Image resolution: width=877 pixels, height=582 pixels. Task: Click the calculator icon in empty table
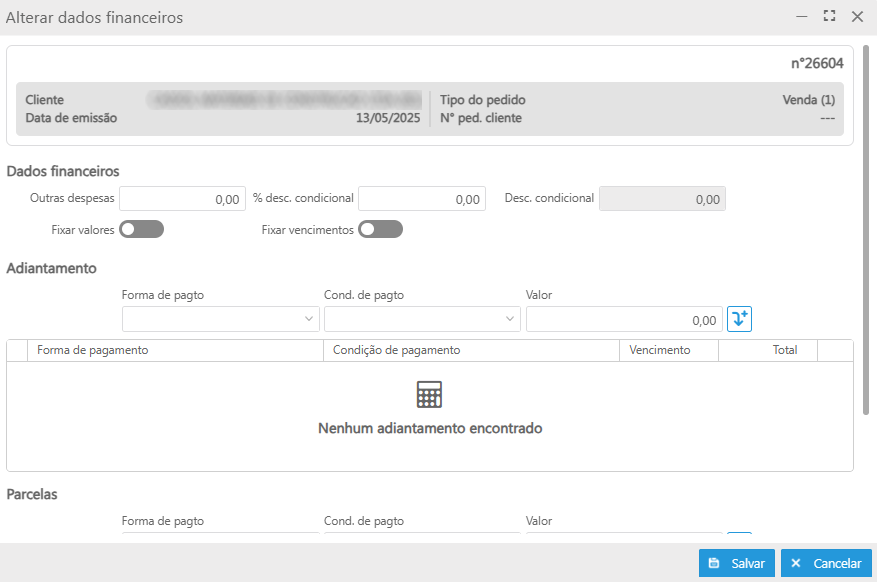tap(429, 394)
